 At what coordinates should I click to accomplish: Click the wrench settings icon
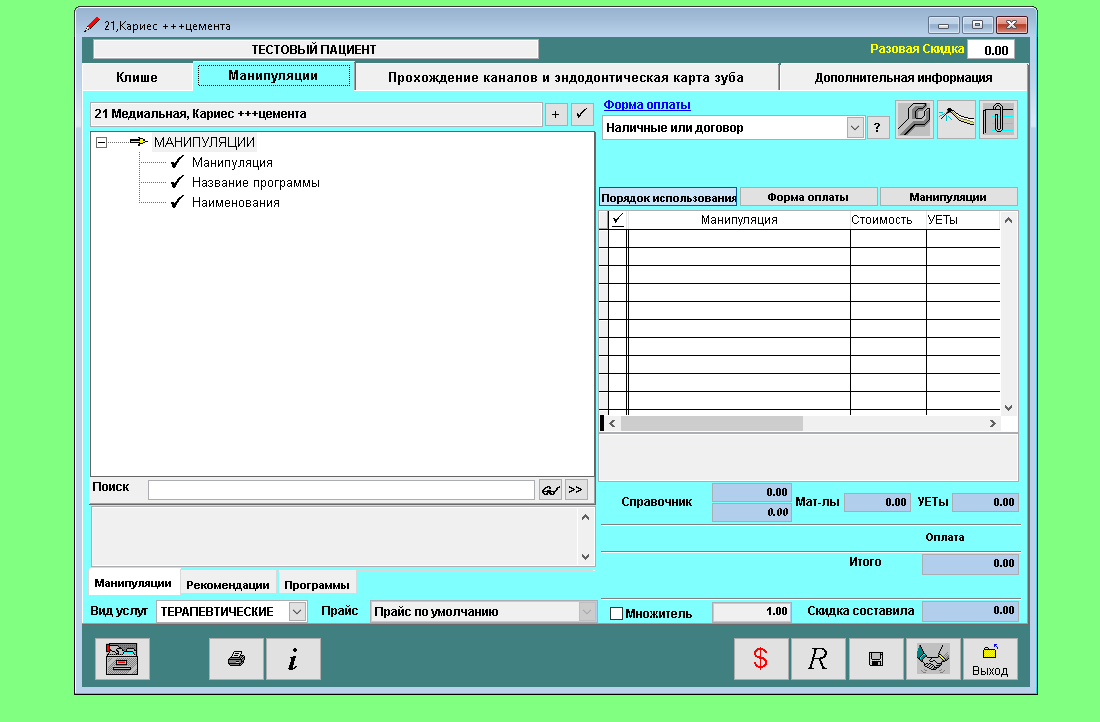click(914, 120)
